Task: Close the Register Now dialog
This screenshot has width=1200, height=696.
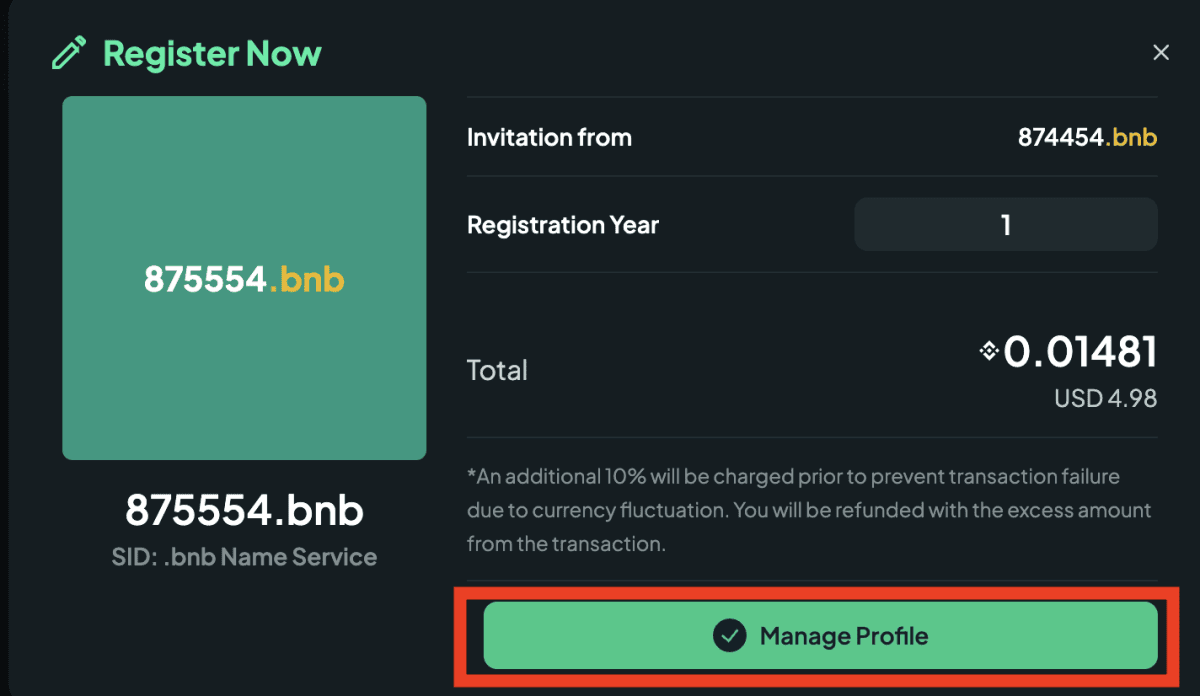Action: [1161, 52]
